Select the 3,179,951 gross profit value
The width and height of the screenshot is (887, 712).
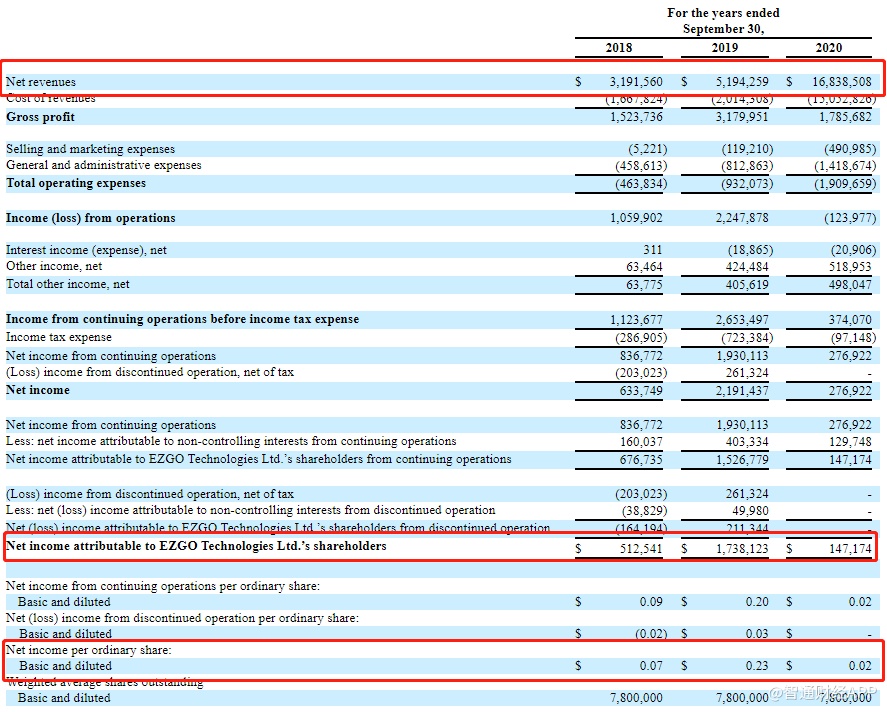739,117
